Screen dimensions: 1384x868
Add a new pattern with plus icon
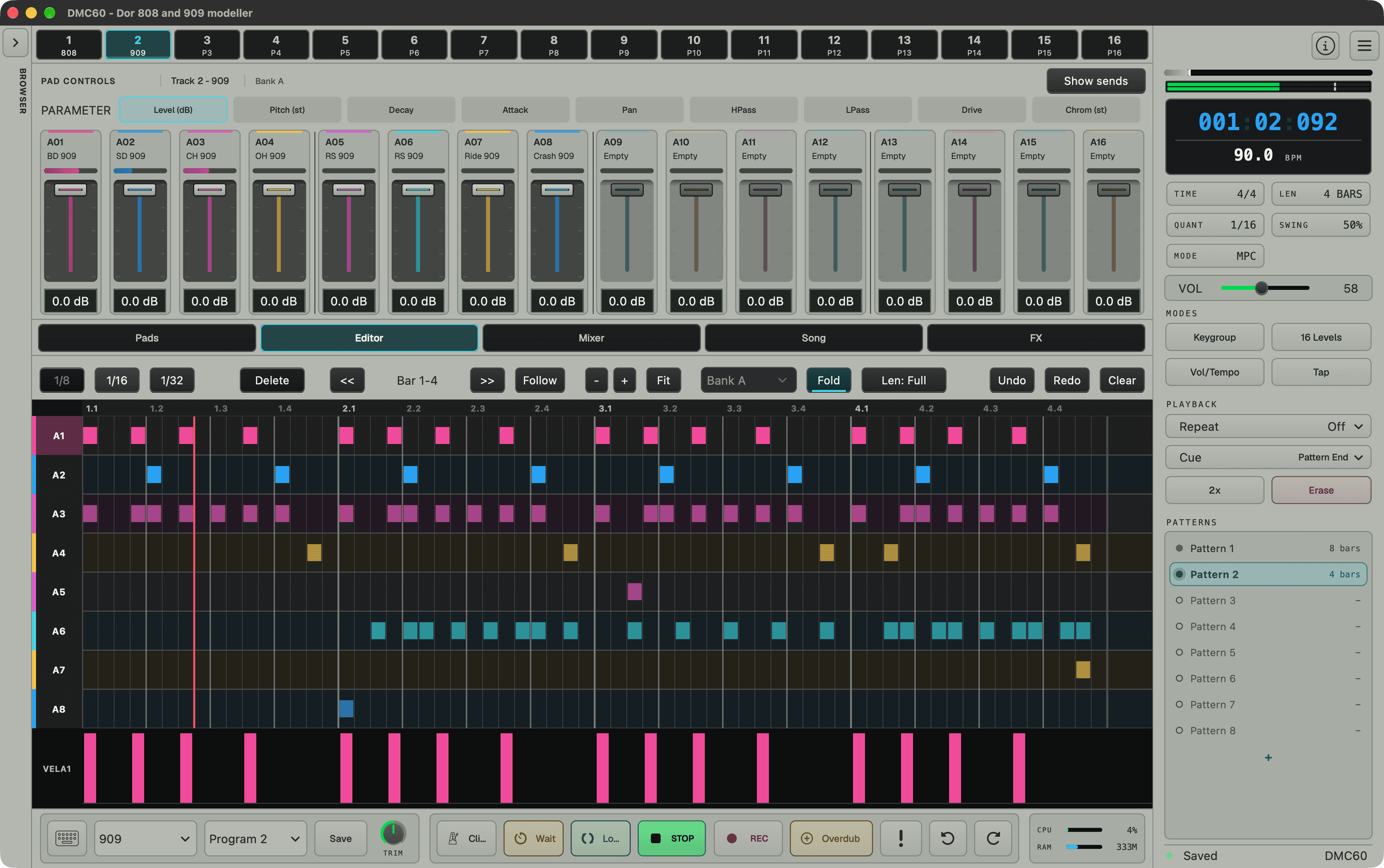(x=1268, y=758)
